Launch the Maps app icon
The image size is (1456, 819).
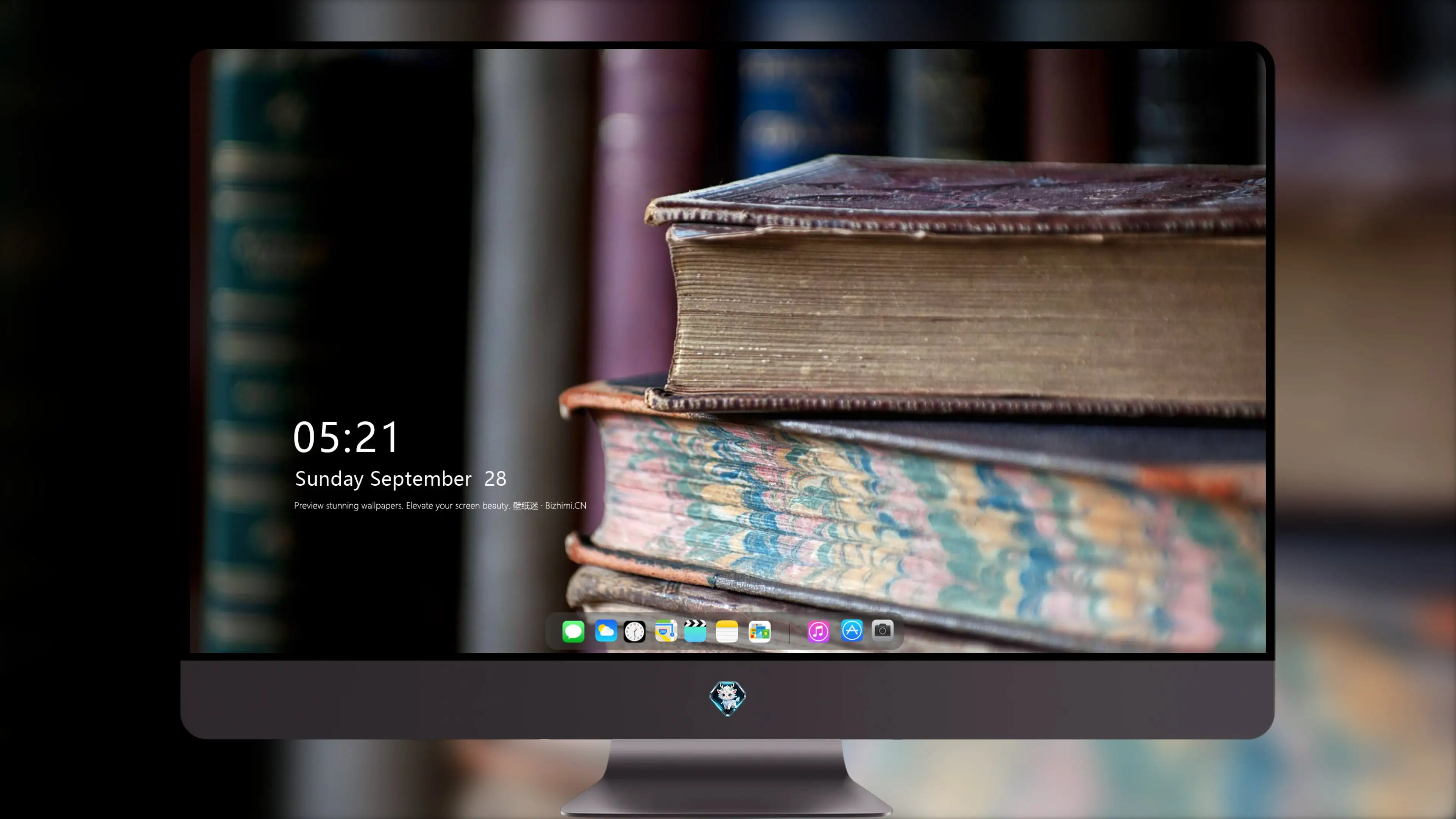coord(666,631)
